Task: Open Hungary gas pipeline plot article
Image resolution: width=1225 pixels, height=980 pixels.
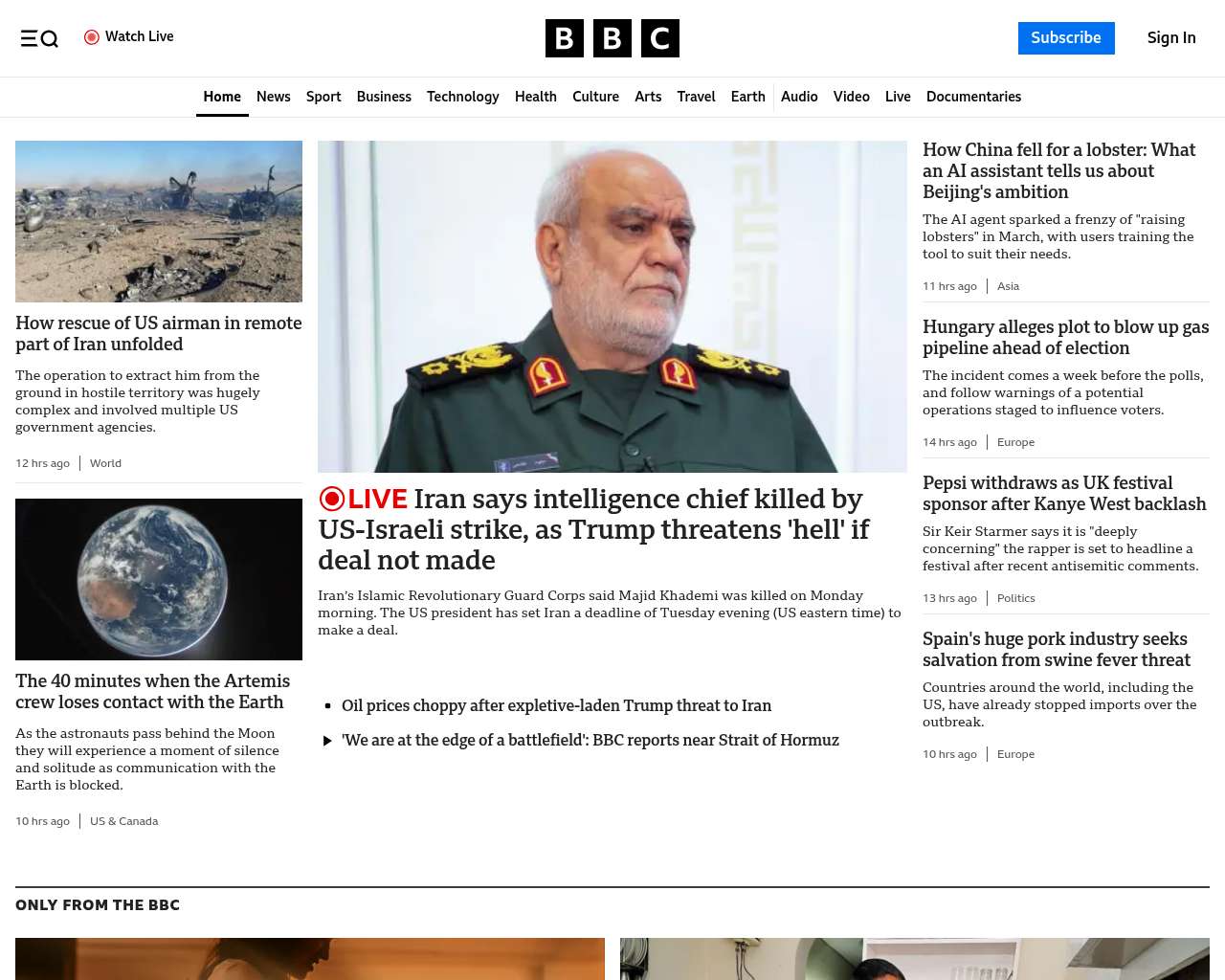Action: click(x=1065, y=338)
